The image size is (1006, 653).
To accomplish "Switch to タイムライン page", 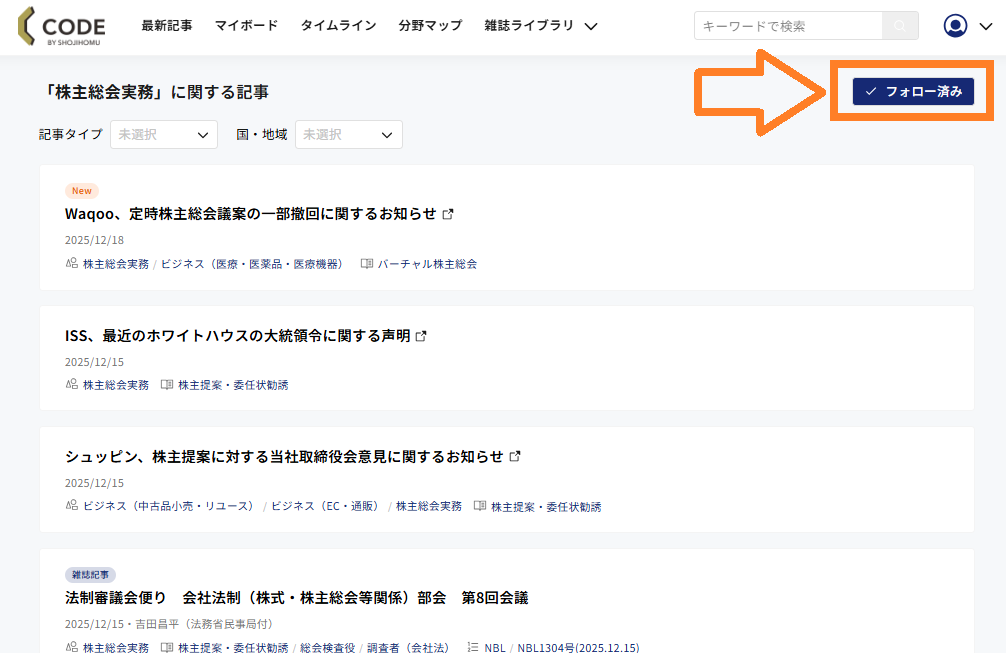I will click(338, 26).
